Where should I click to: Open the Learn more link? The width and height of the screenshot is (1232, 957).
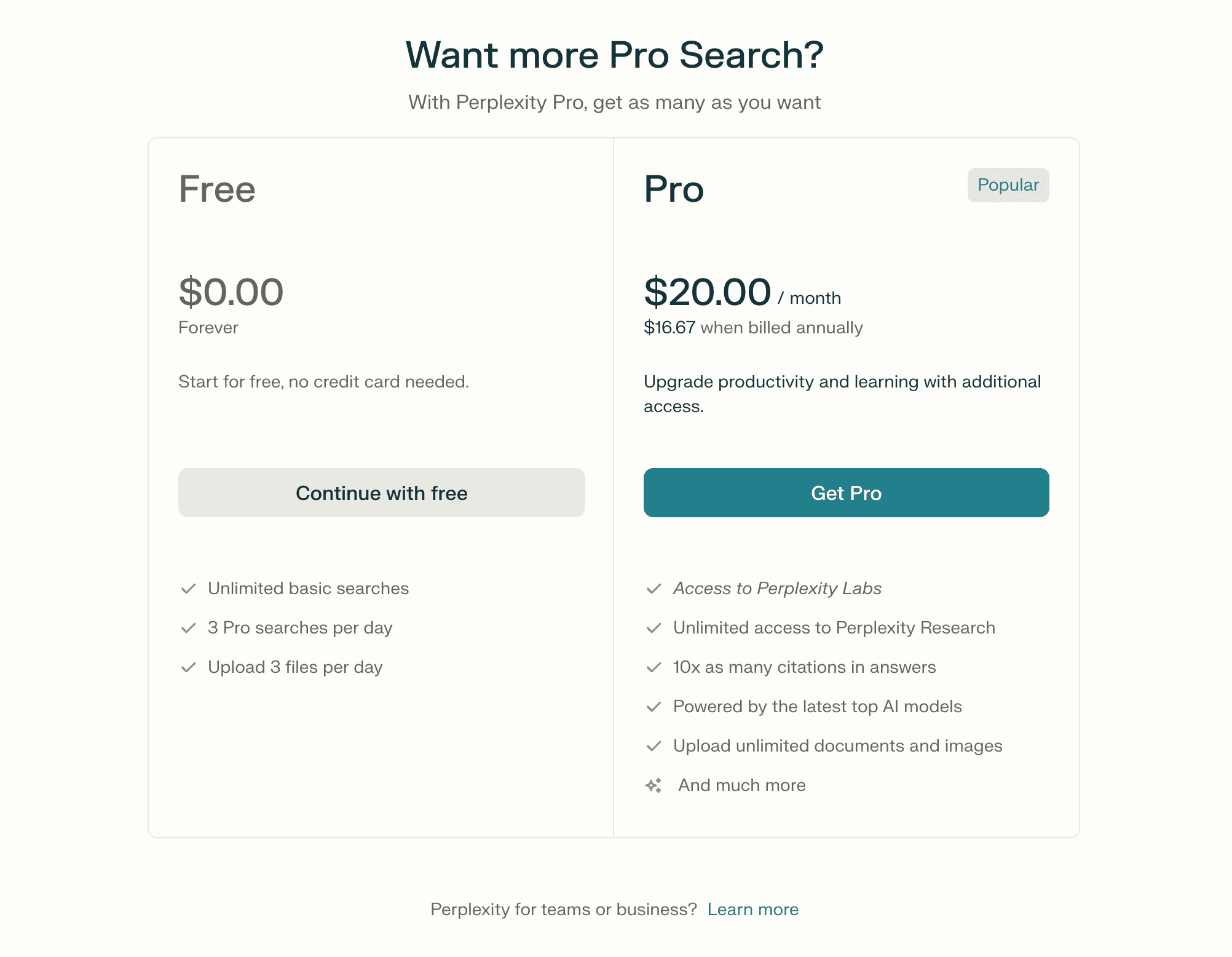click(752, 909)
